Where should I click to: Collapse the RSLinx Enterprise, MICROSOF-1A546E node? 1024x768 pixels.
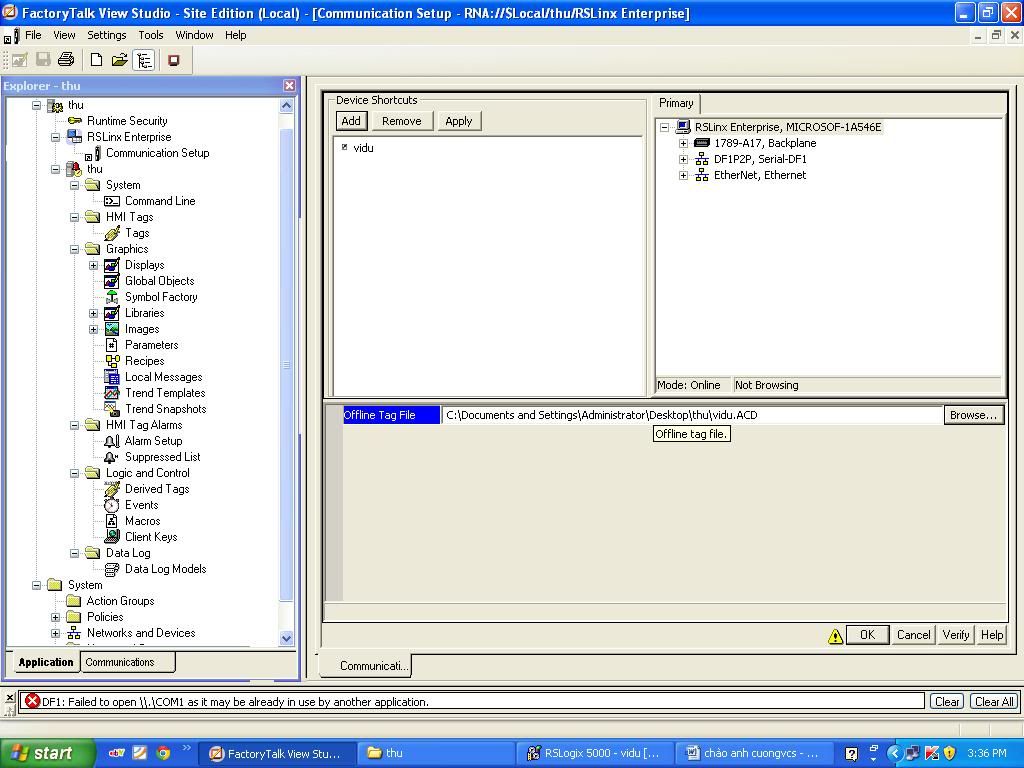(664, 127)
